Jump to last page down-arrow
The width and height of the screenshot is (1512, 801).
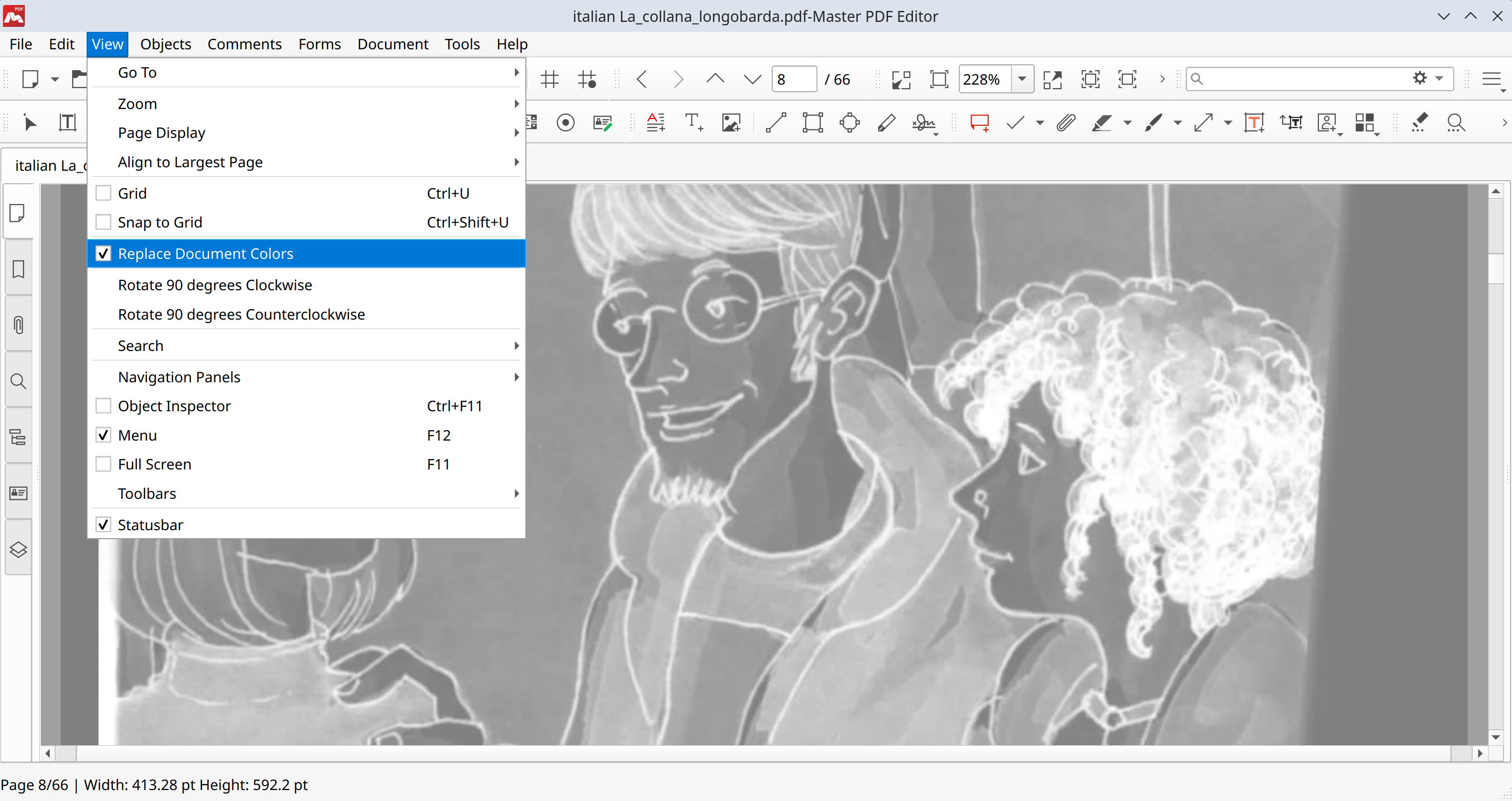pyautogui.click(x=752, y=79)
